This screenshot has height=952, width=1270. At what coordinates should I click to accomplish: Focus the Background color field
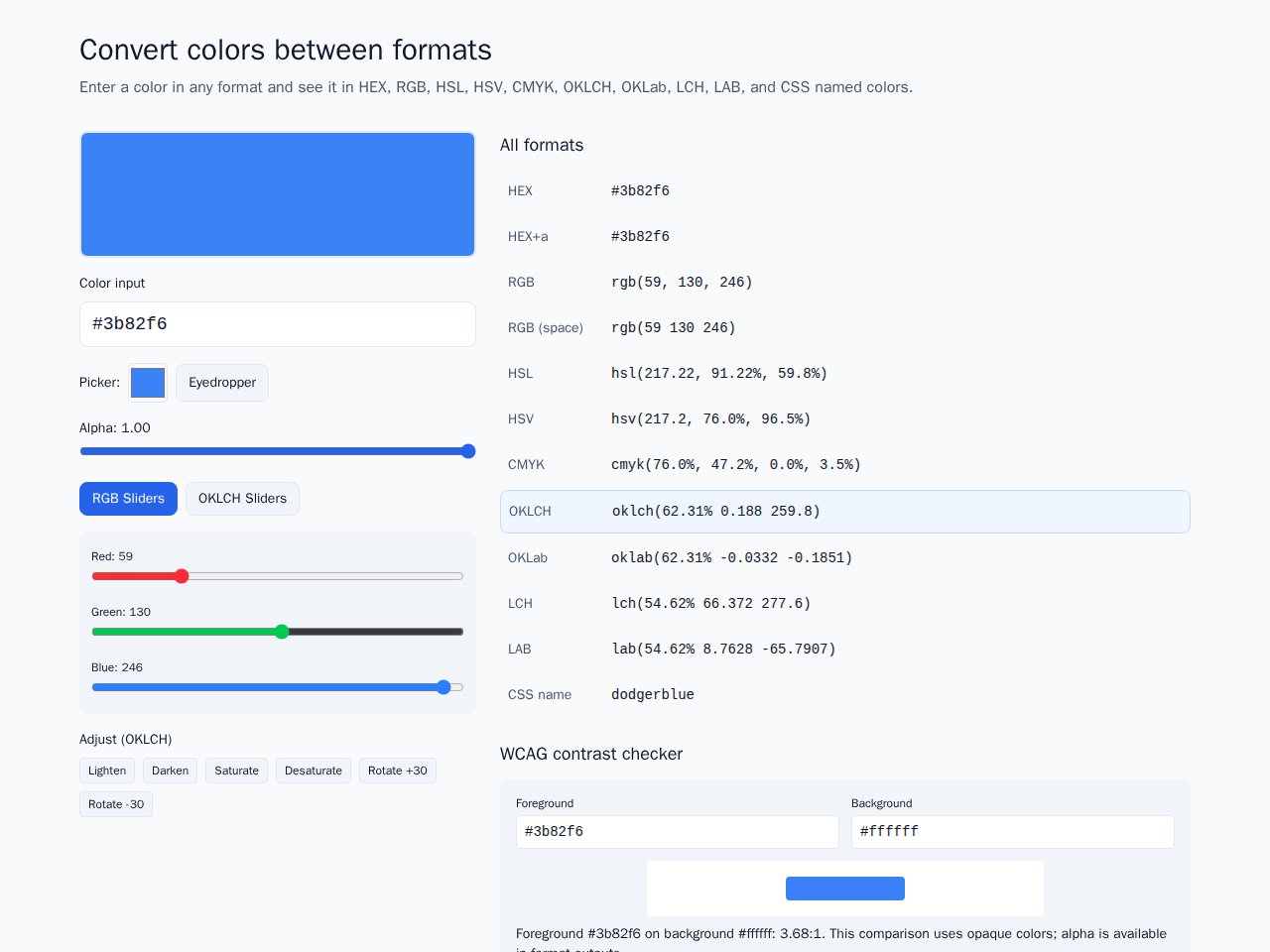coord(1013,832)
